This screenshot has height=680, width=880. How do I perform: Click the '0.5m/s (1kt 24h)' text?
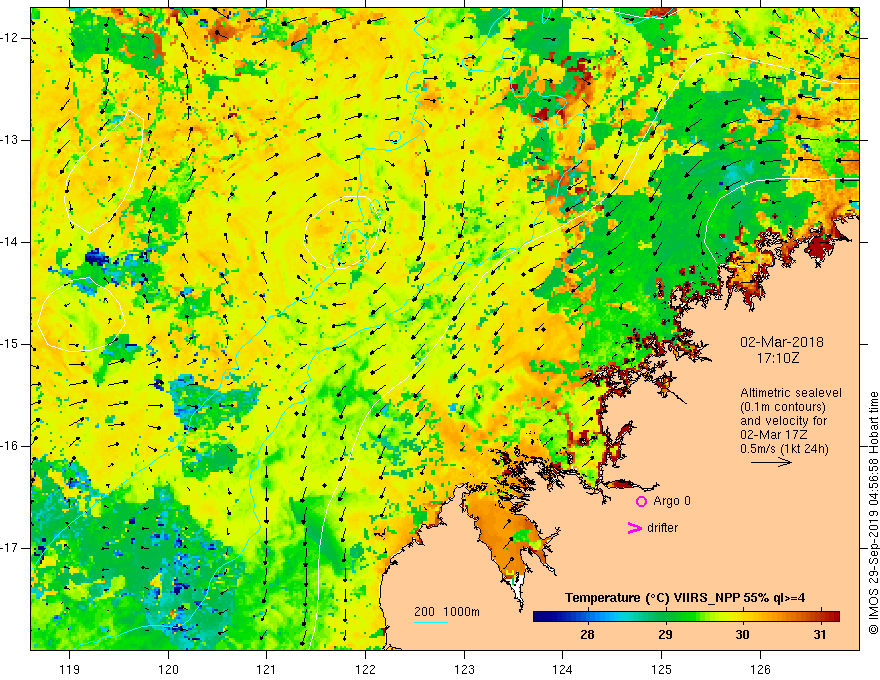(784, 449)
